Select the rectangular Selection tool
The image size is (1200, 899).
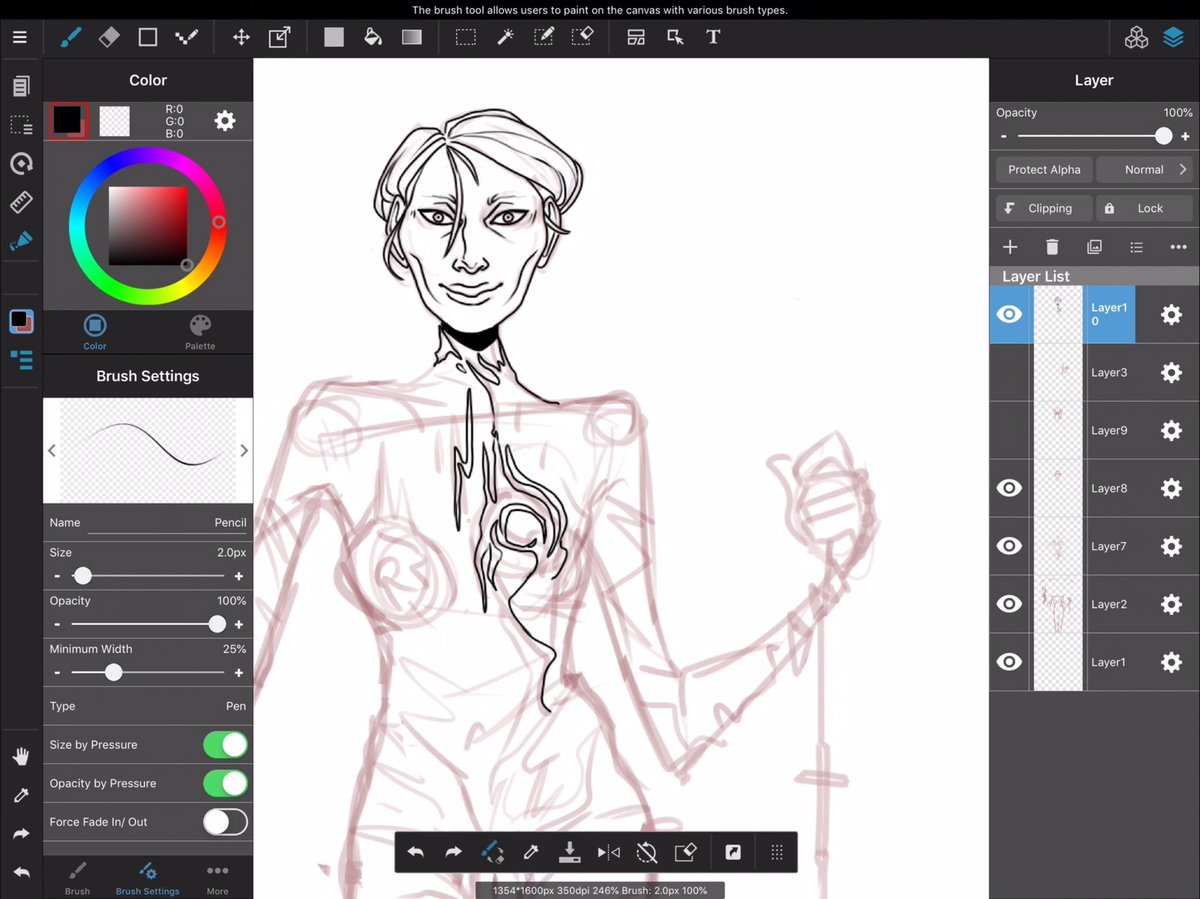[x=466, y=38]
